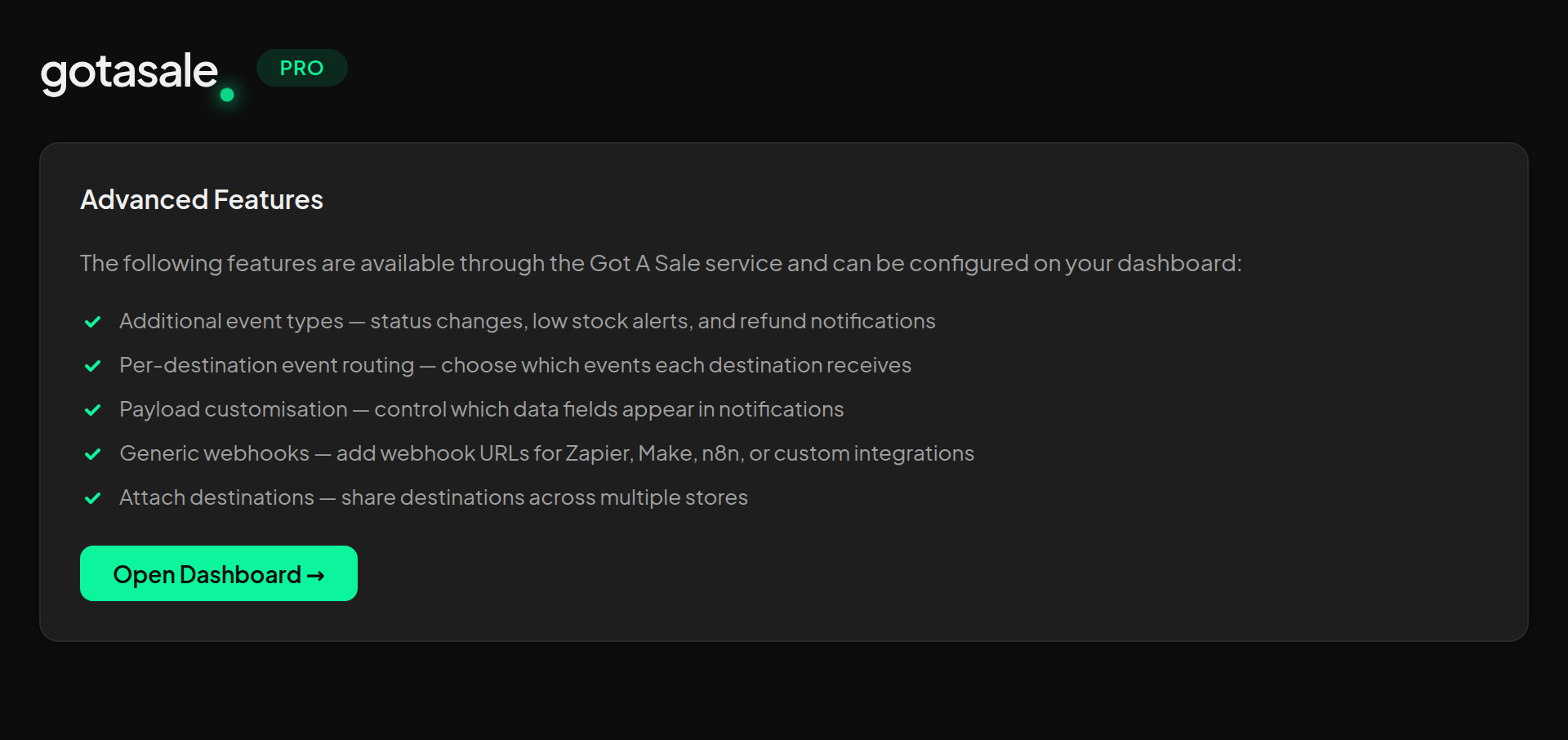Click the Open Dashboard button
The height and width of the screenshot is (740, 1568).
[218, 573]
